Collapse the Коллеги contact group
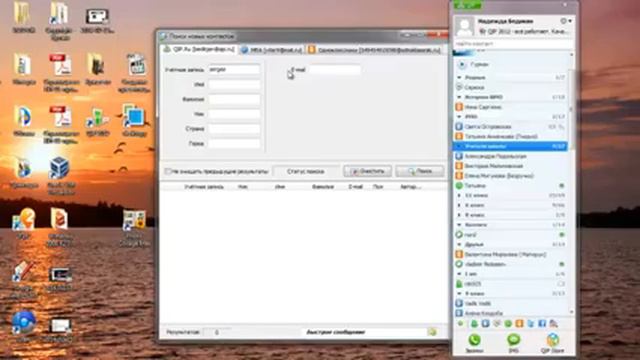 [459, 225]
